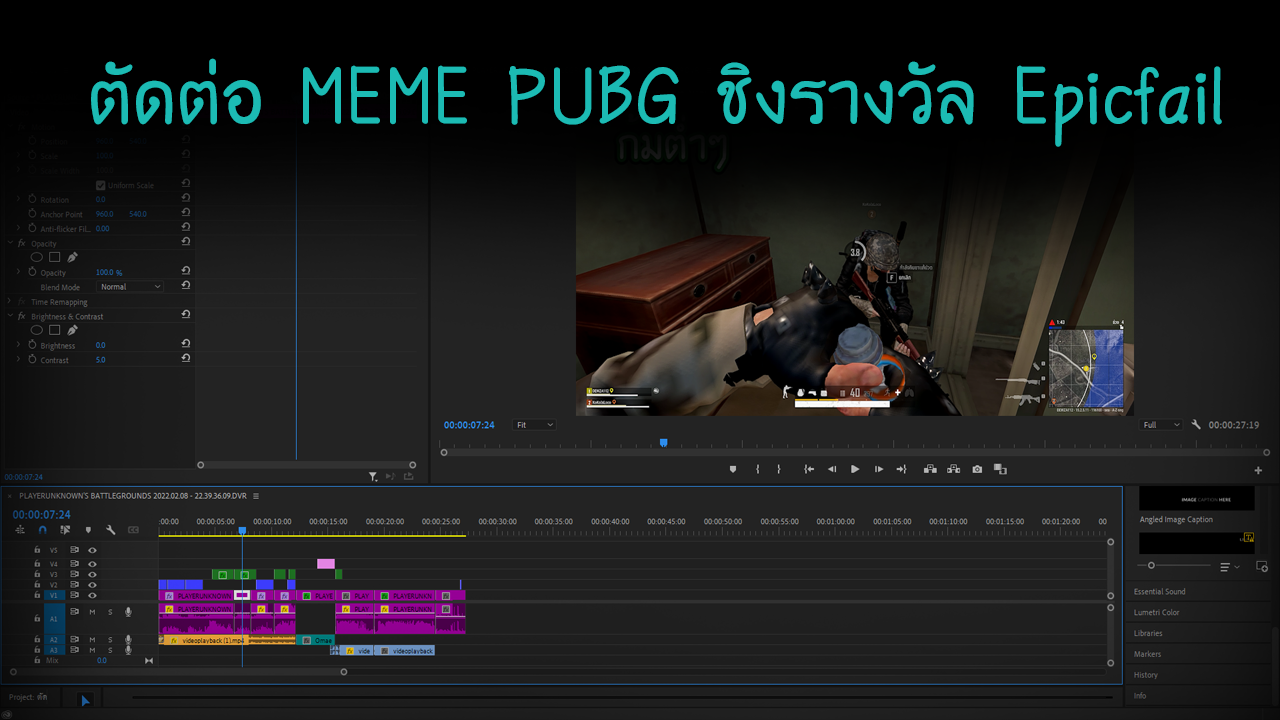The image size is (1280, 720).
Task: Click the timeline timecode 00:00:07:24
Action: coord(42,515)
